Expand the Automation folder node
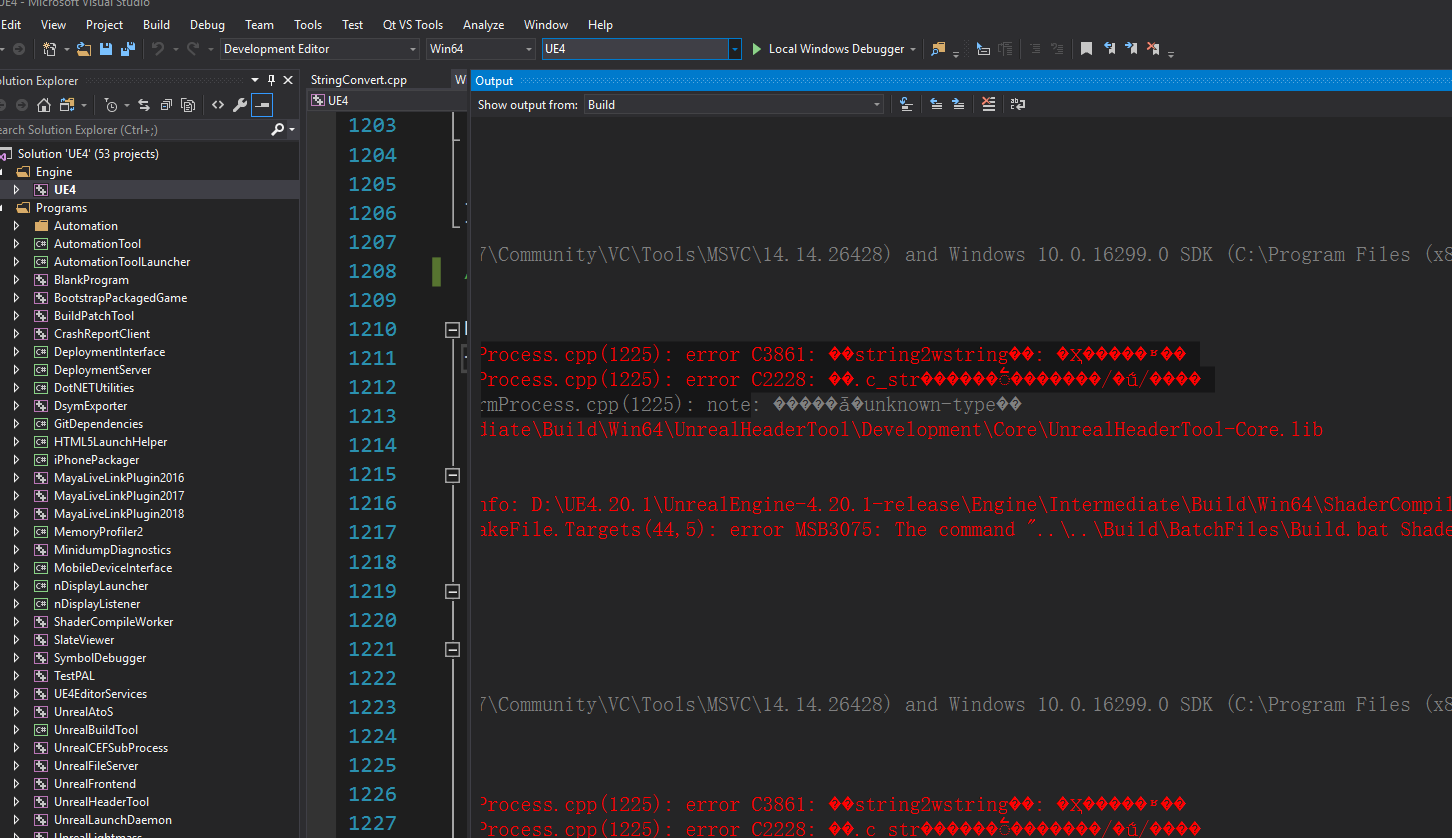 point(16,226)
